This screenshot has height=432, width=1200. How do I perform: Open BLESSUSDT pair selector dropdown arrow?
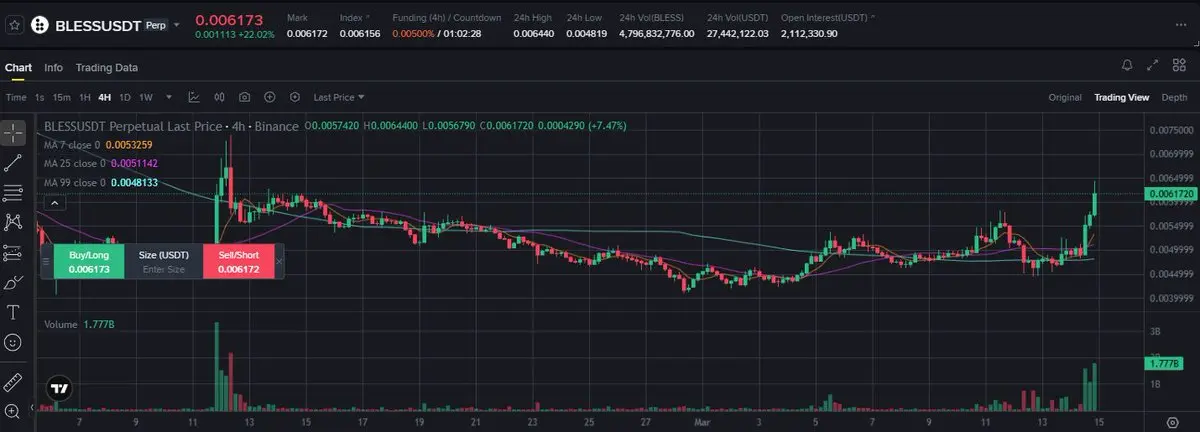[176, 26]
